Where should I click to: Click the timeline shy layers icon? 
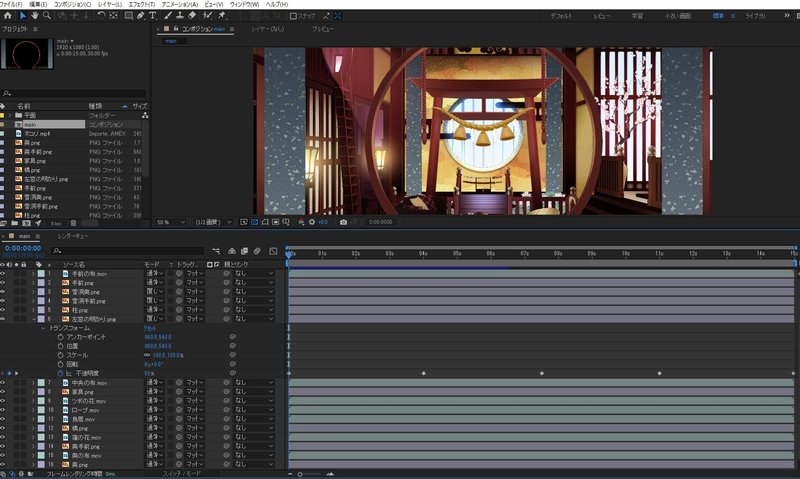point(232,251)
